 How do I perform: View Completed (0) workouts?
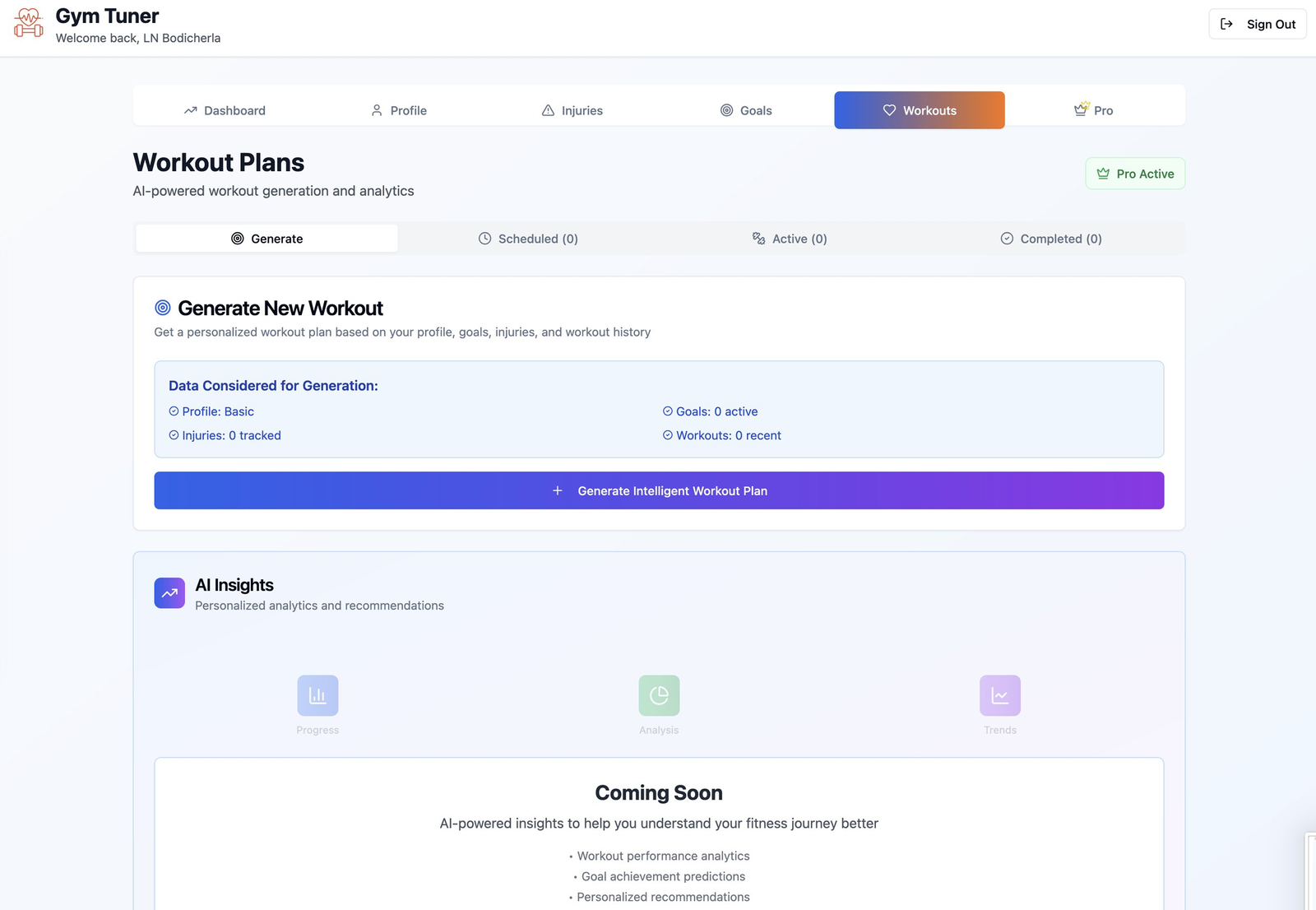tap(1051, 239)
